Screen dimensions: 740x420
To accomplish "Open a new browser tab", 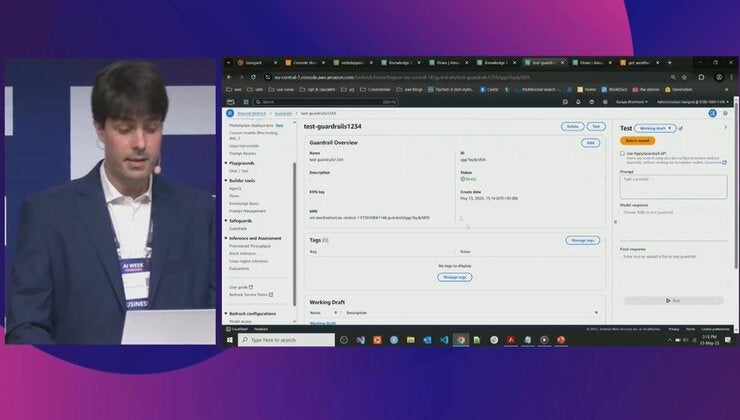I will pos(669,62).
